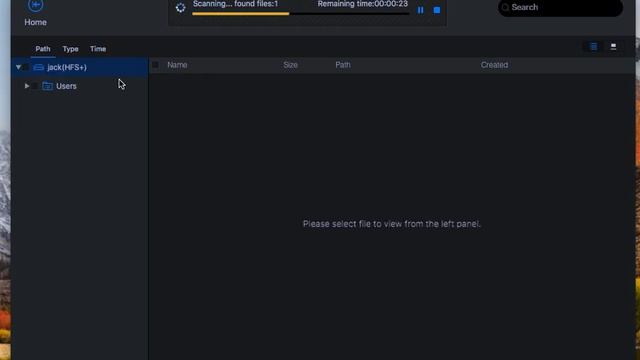Viewport: 640px width, 360px height.
Task: Switch to the Time tab
Action: [x=98, y=49]
